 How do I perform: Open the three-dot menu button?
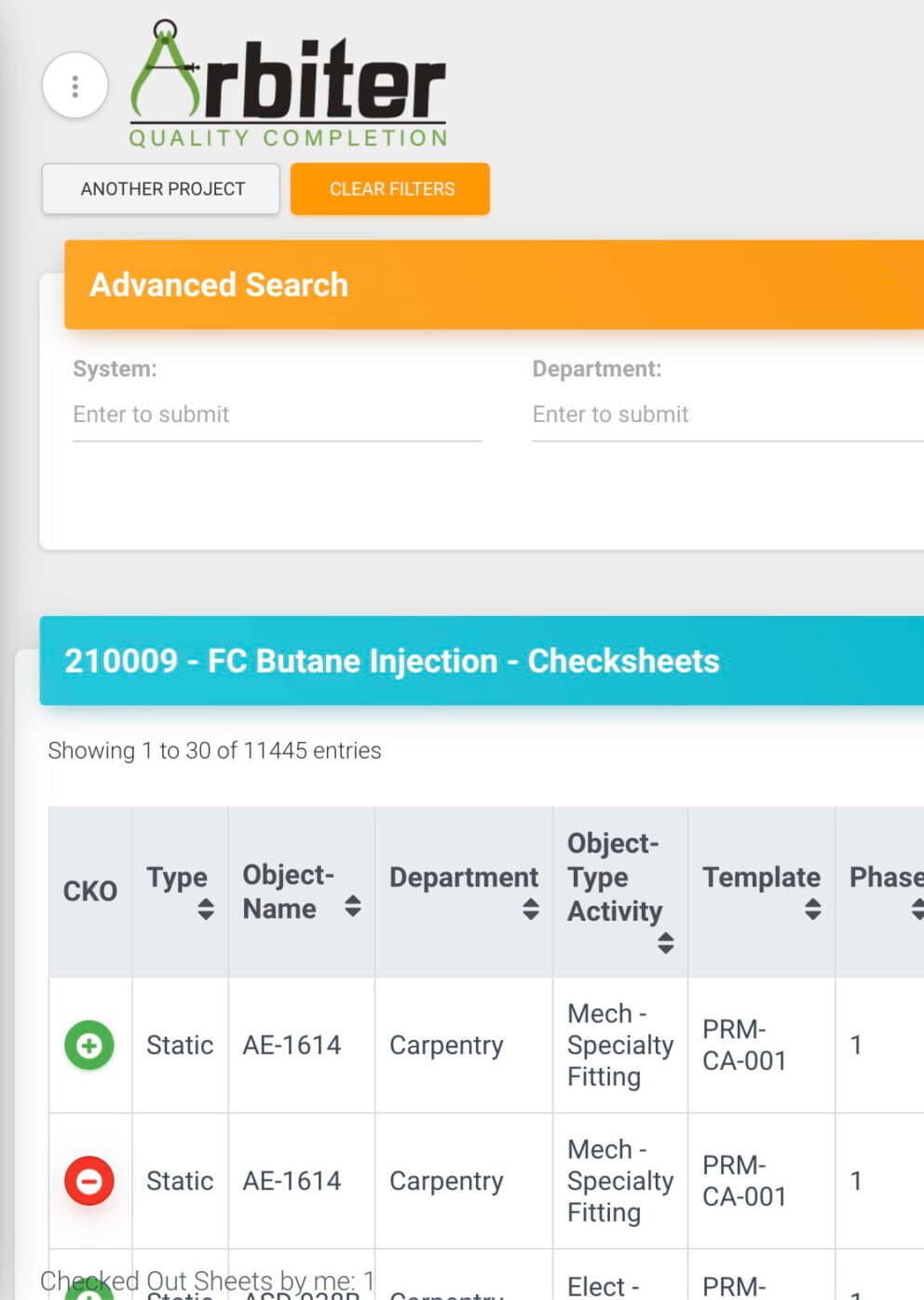(x=75, y=86)
